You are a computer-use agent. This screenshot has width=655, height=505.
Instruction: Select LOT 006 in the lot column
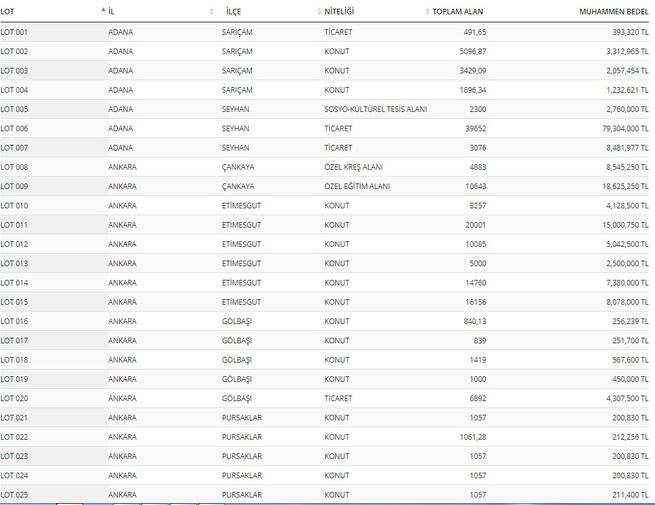(15, 128)
